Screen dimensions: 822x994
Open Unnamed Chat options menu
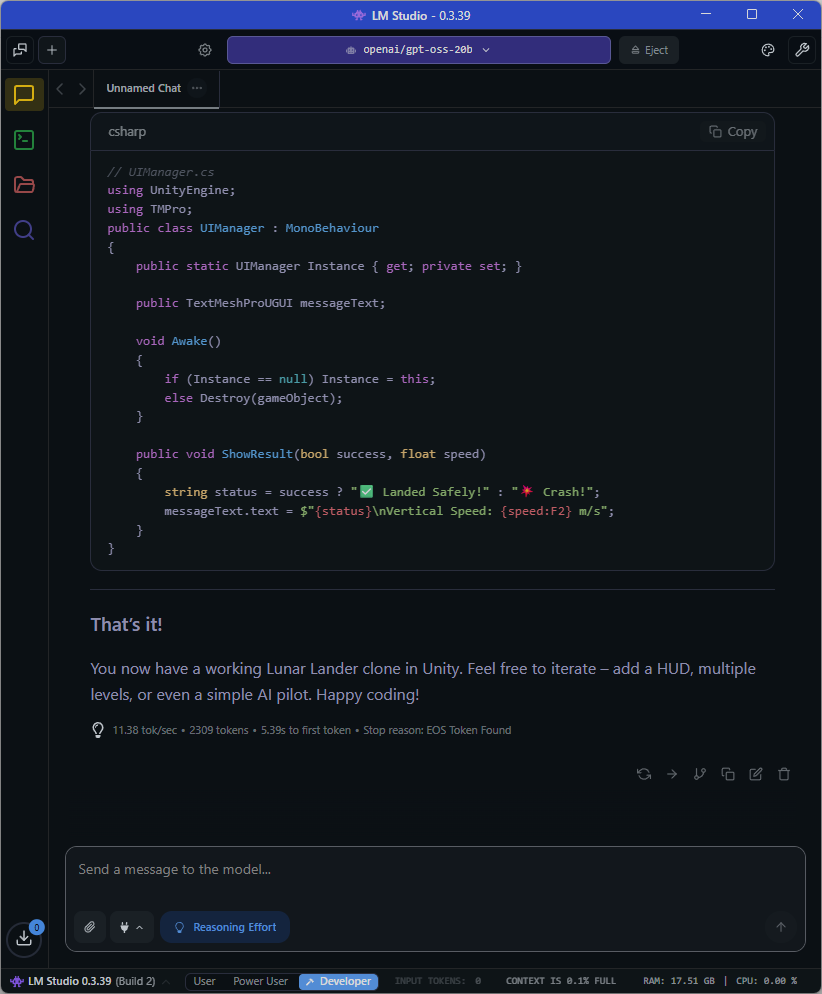coord(197,88)
